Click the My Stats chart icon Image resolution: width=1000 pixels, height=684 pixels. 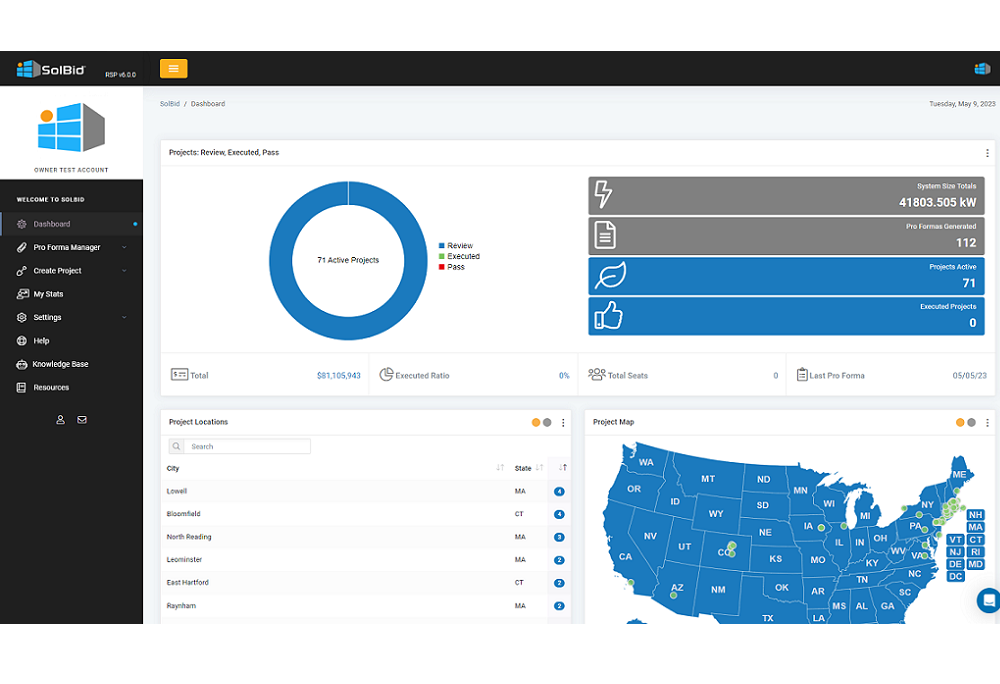pyautogui.click(x=22, y=294)
